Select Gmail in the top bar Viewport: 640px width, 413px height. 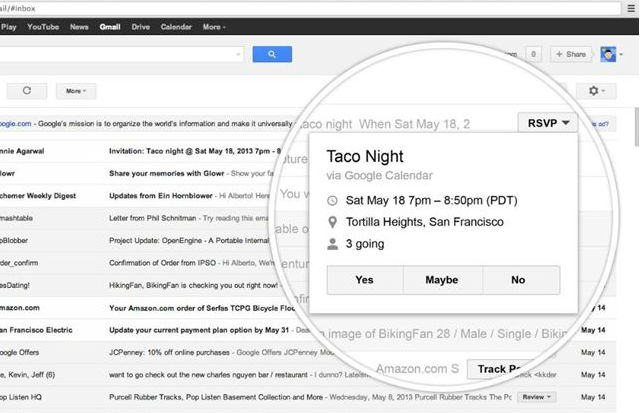(110, 27)
